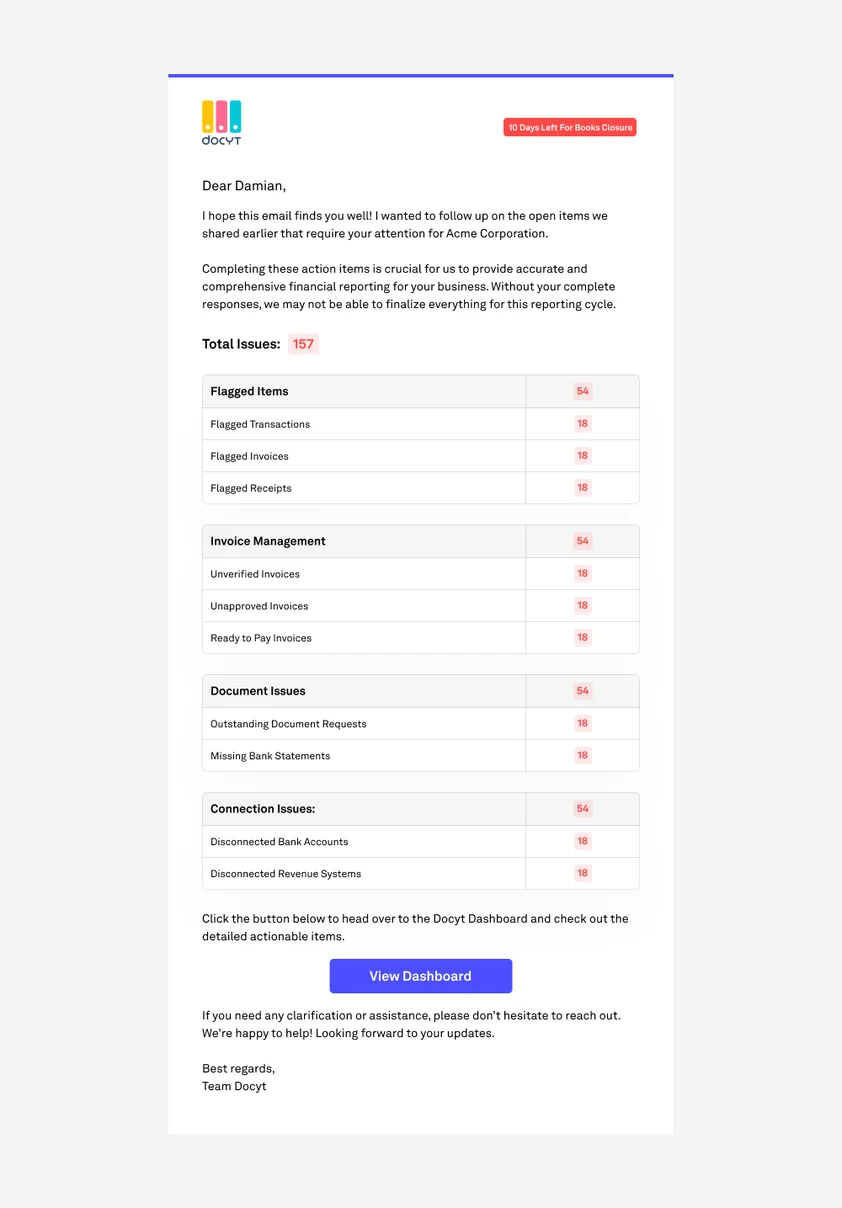Screen dimensions: 842x1208
Task: Select the Connection Issues section header
Action: (262, 810)
